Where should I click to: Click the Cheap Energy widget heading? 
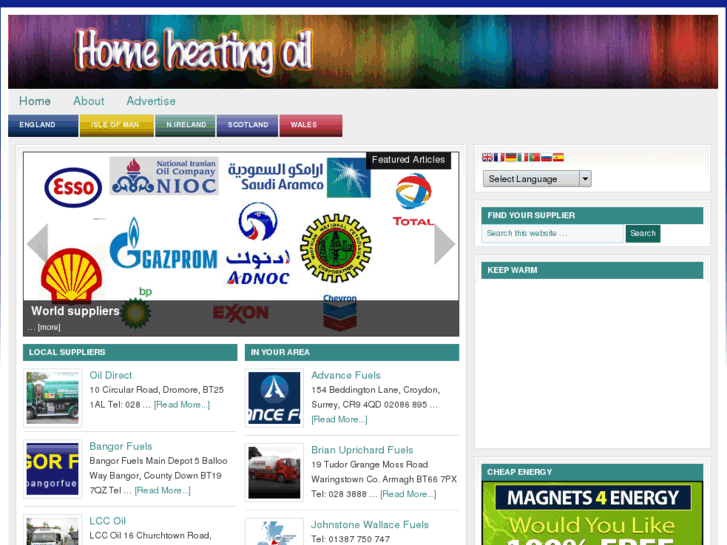tap(592, 472)
